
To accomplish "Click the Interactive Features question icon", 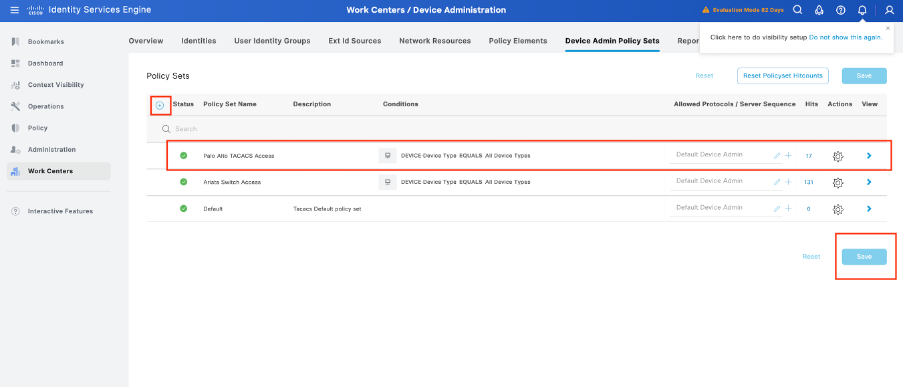I will (16, 212).
